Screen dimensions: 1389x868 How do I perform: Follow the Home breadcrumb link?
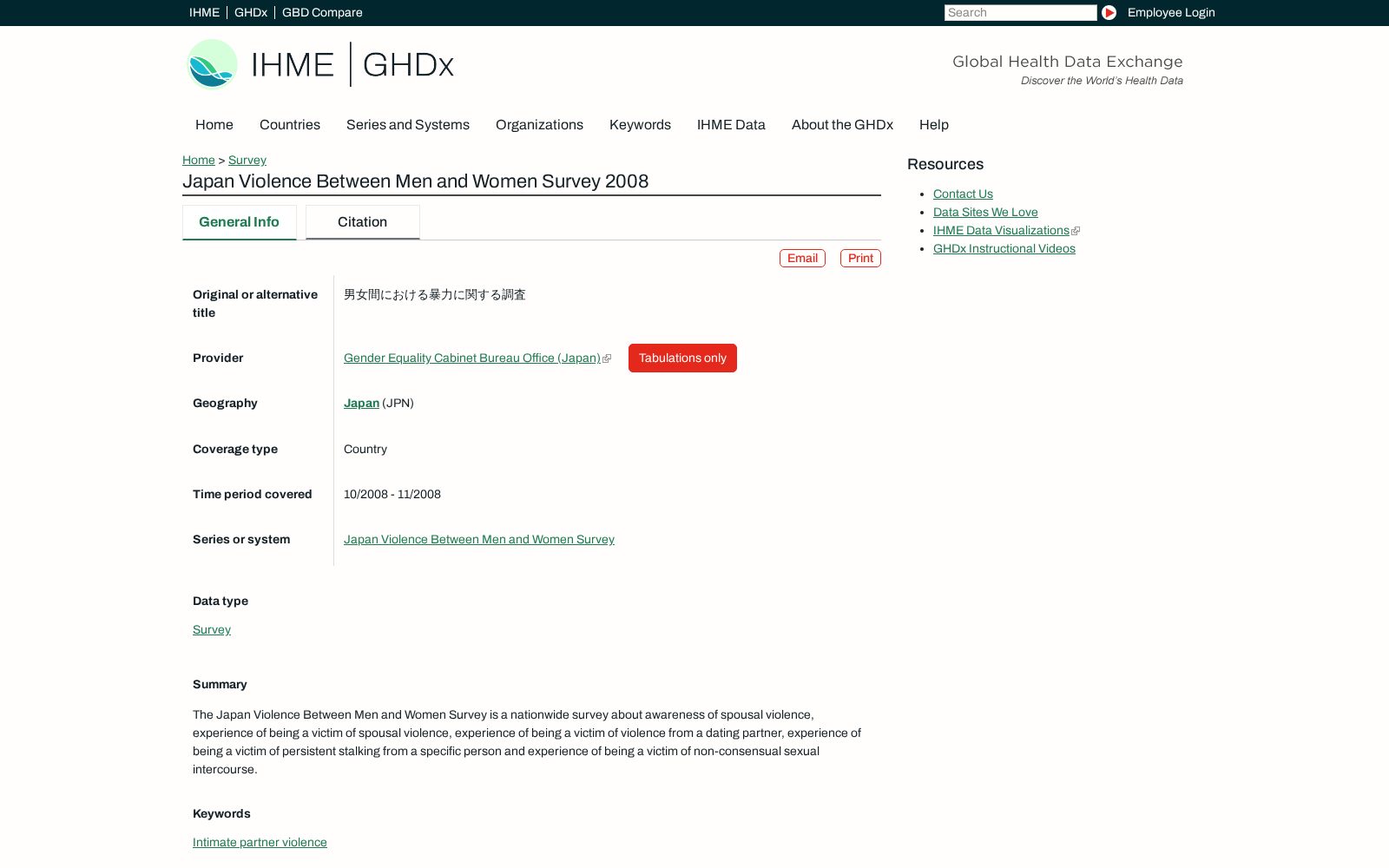pyautogui.click(x=199, y=160)
